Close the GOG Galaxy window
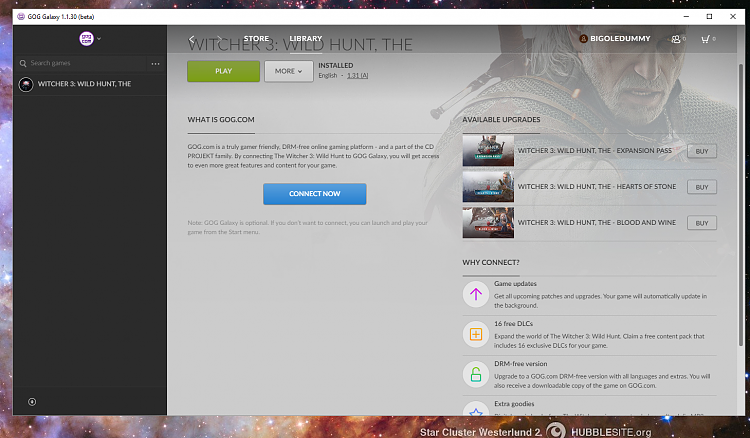The image size is (750, 438). click(x=733, y=16)
